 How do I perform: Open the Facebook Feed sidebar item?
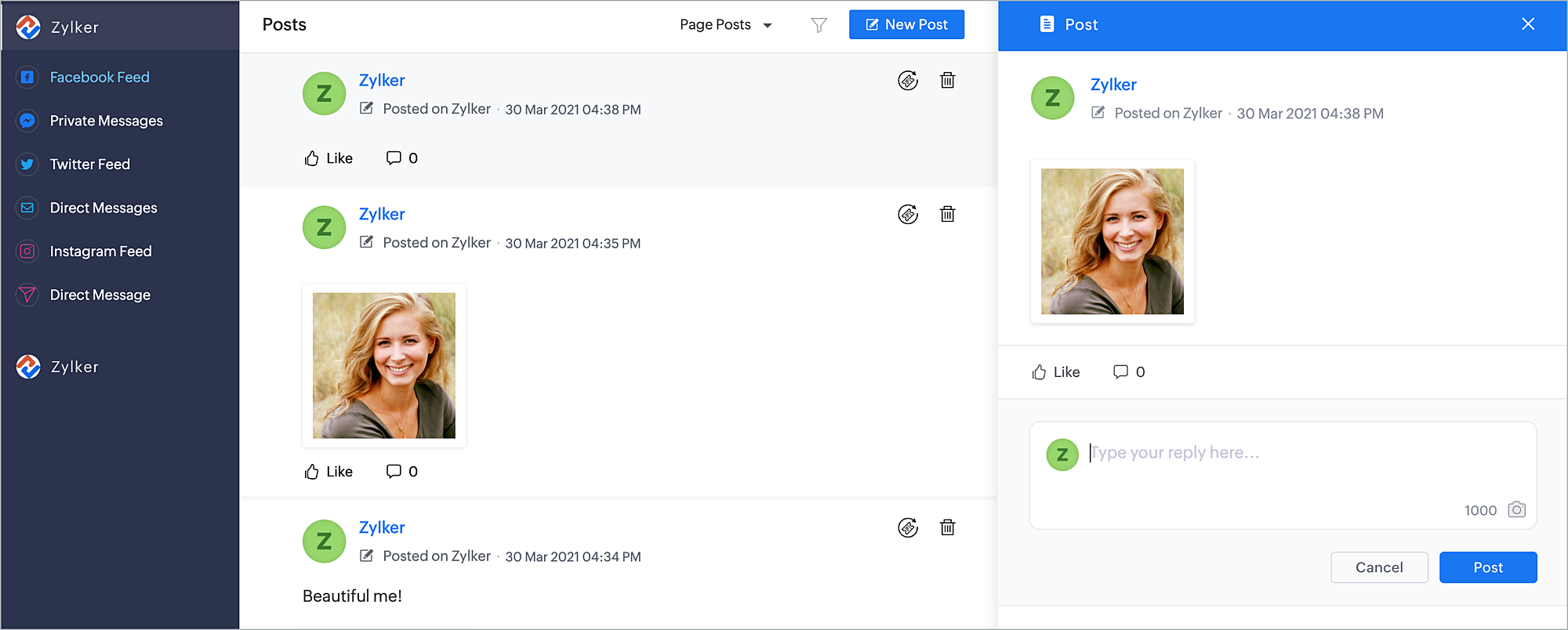[x=100, y=77]
